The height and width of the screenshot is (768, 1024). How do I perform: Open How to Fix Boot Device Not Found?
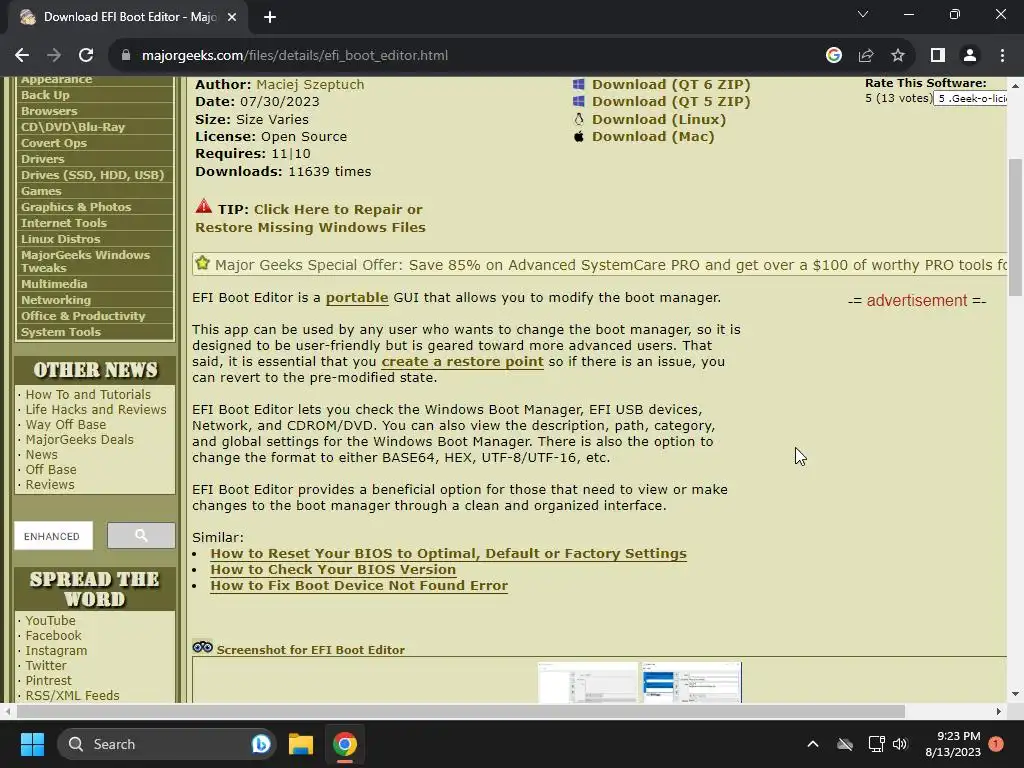[359, 586]
